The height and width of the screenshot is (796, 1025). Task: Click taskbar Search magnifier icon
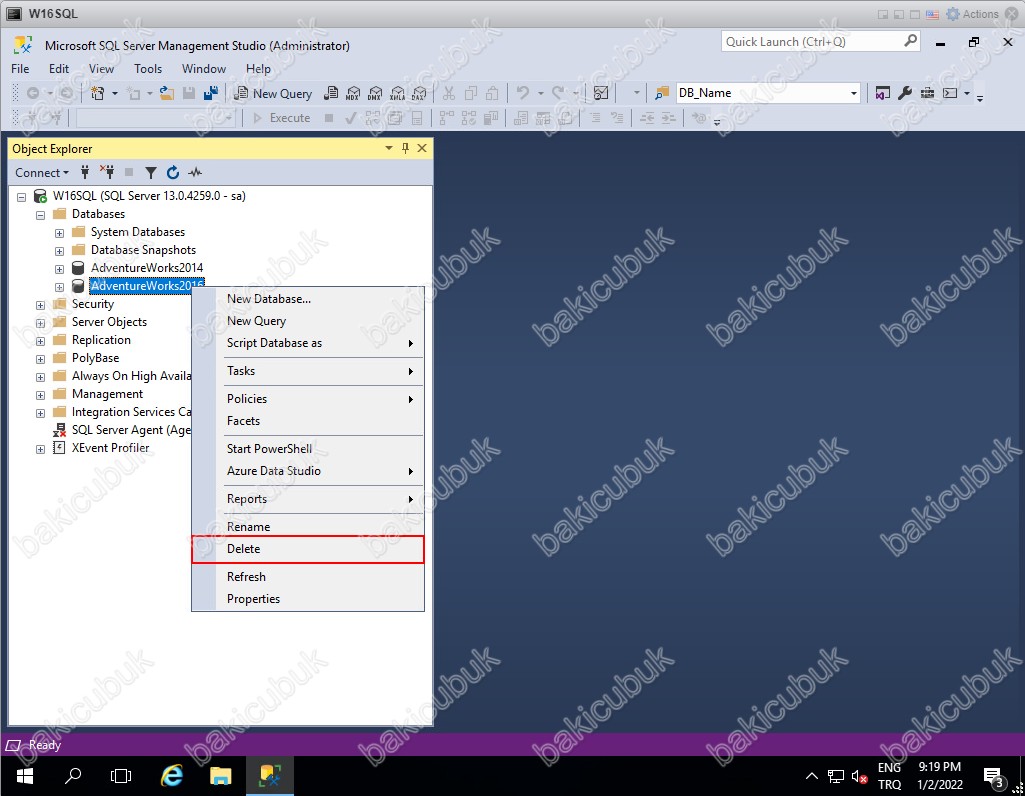(73, 776)
